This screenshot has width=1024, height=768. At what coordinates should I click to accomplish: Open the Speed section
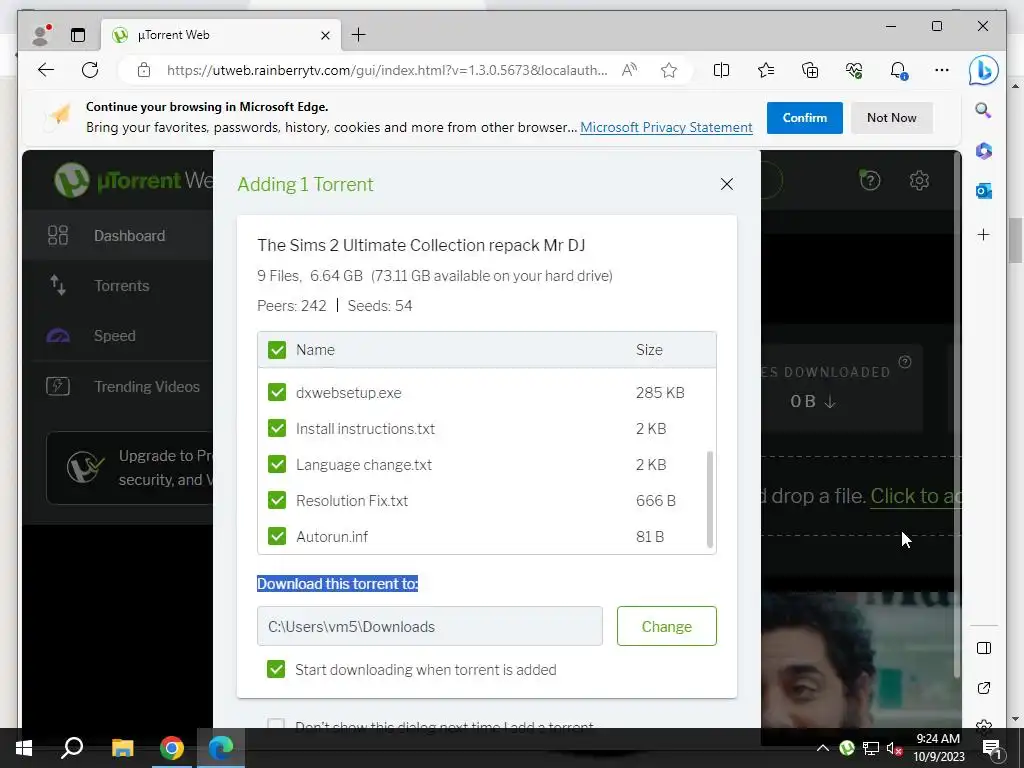click(x=118, y=336)
